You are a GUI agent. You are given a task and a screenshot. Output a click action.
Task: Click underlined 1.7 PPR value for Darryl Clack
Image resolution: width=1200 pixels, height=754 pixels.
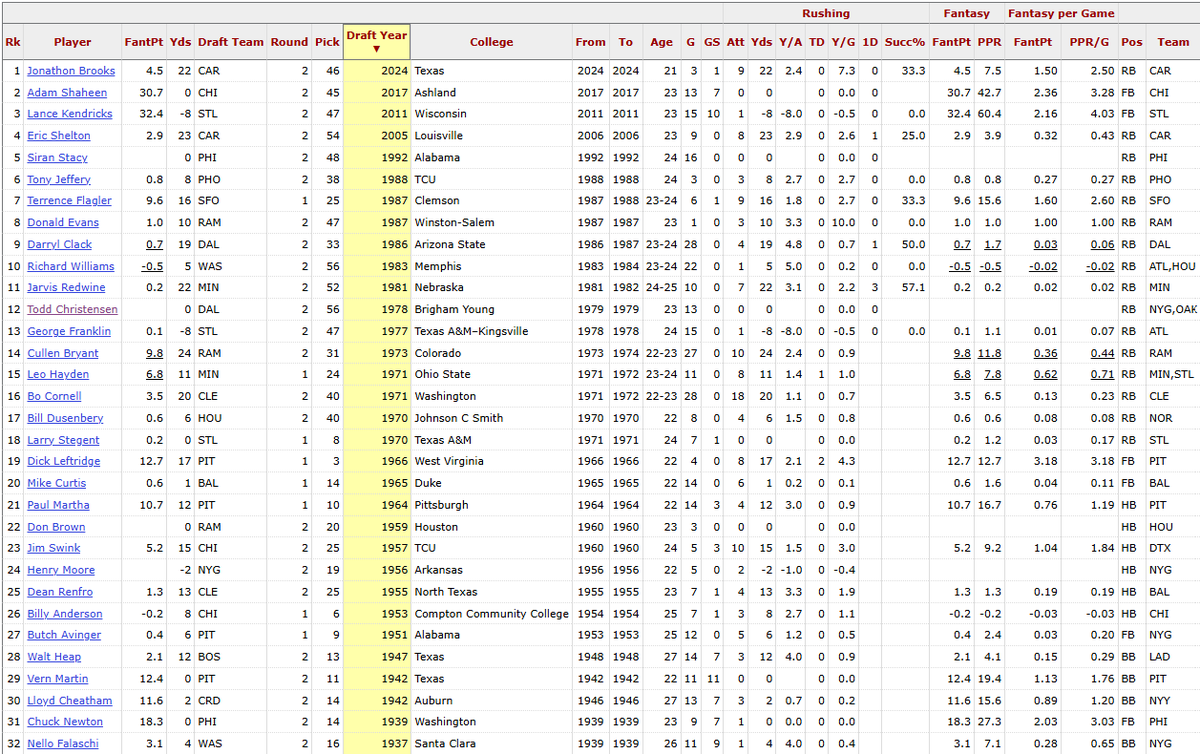click(992, 245)
